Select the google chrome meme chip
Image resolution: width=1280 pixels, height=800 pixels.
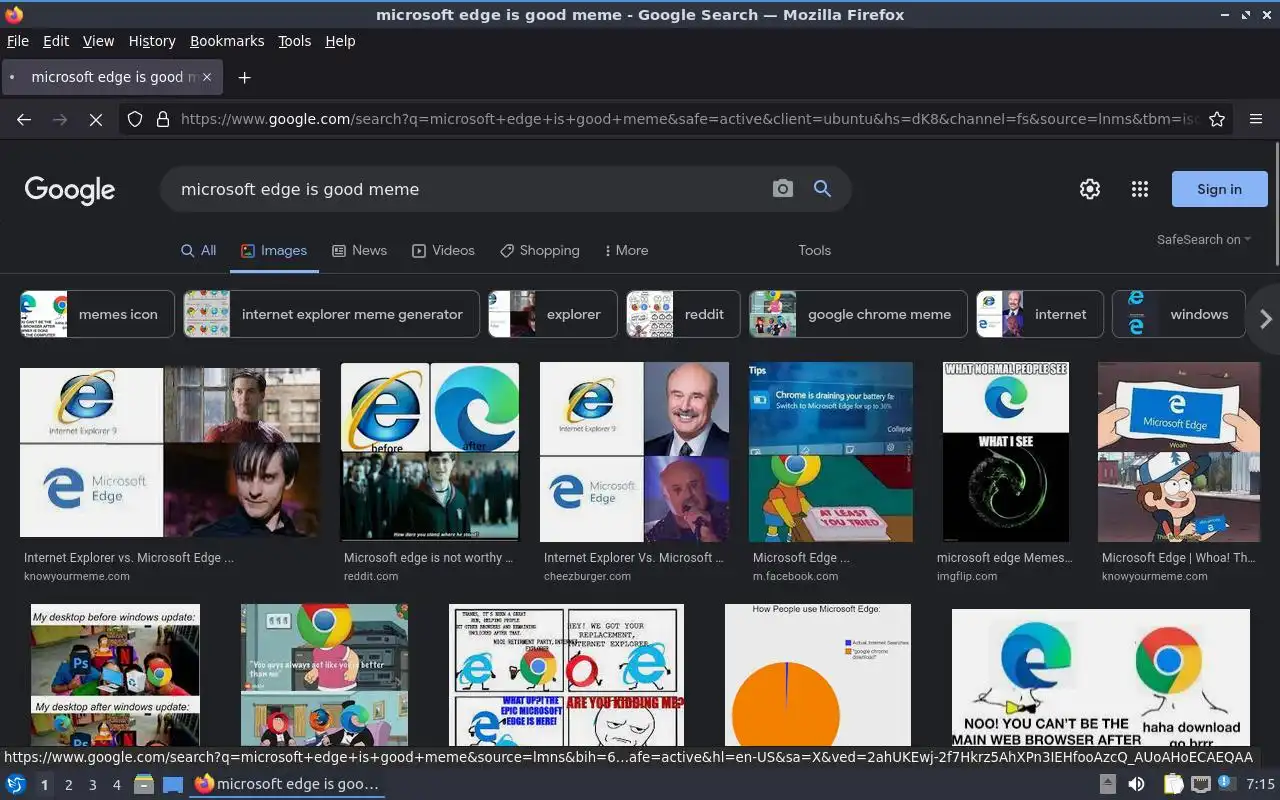(858, 314)
